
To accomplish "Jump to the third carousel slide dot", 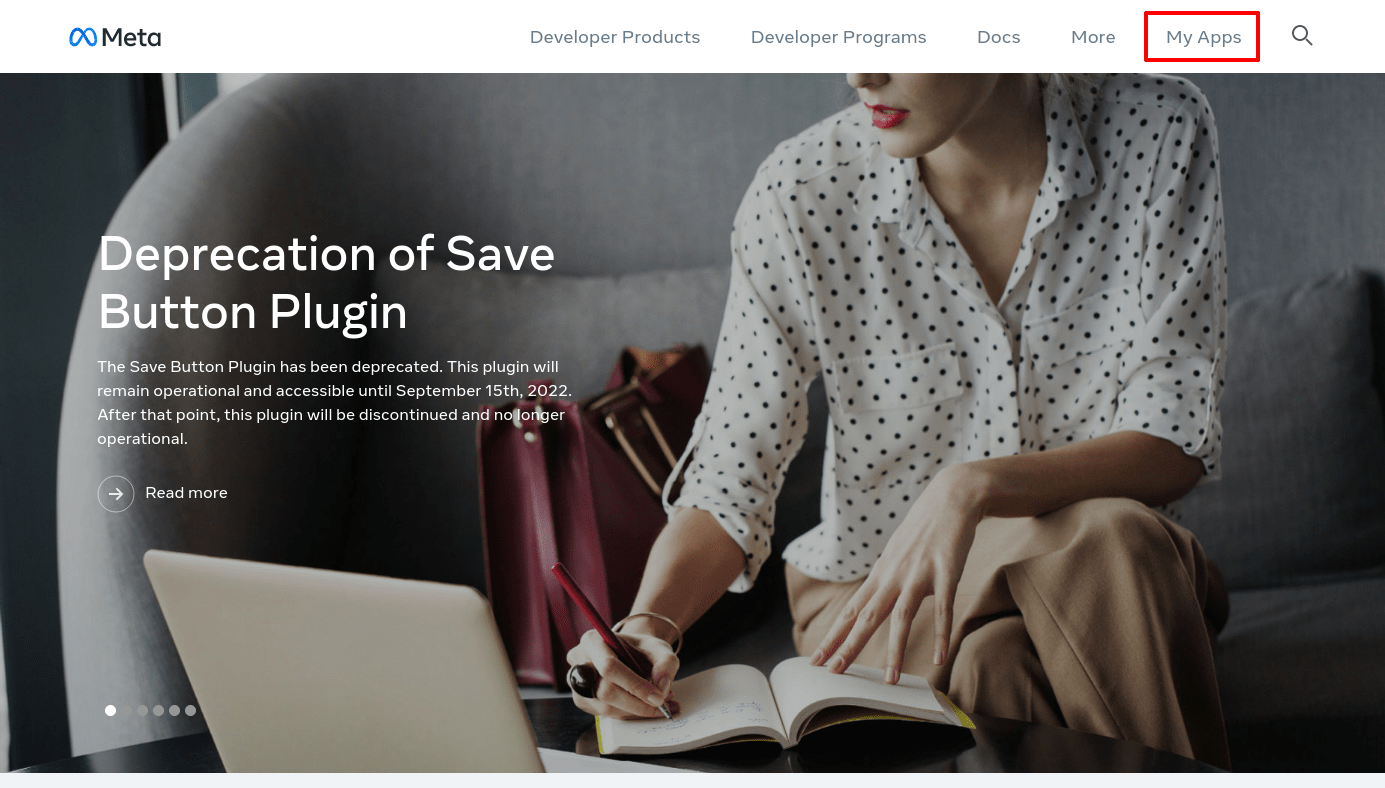I will [x=143, y=711].
